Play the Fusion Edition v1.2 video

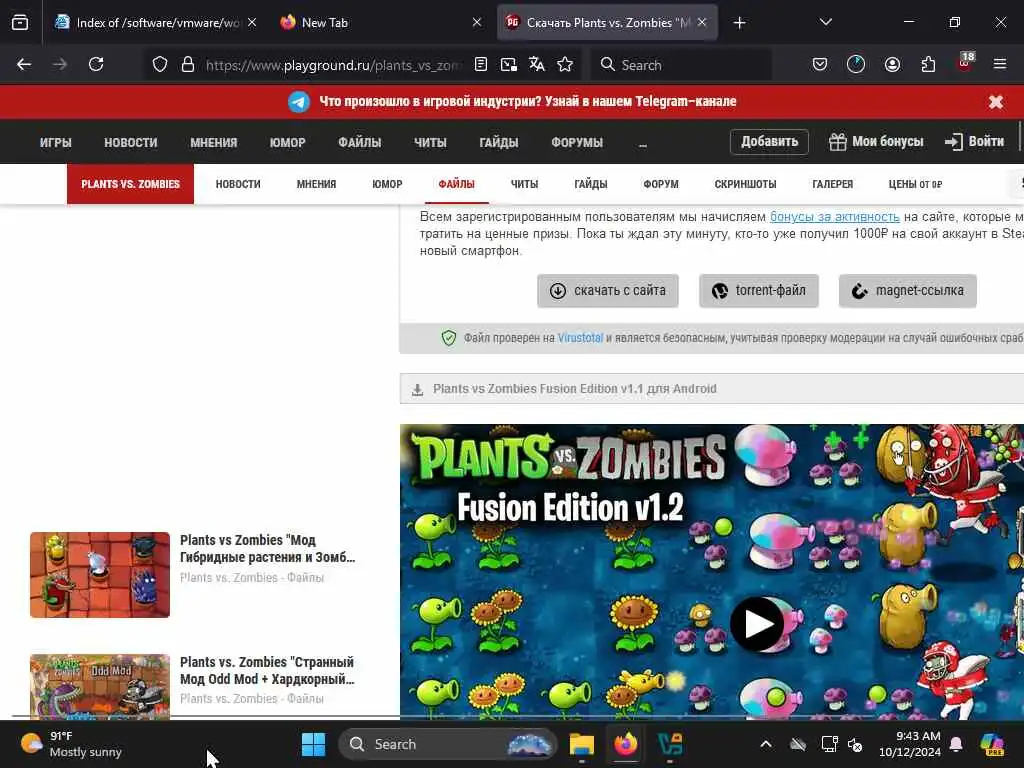pyautogui.click(x=757, y=624)
